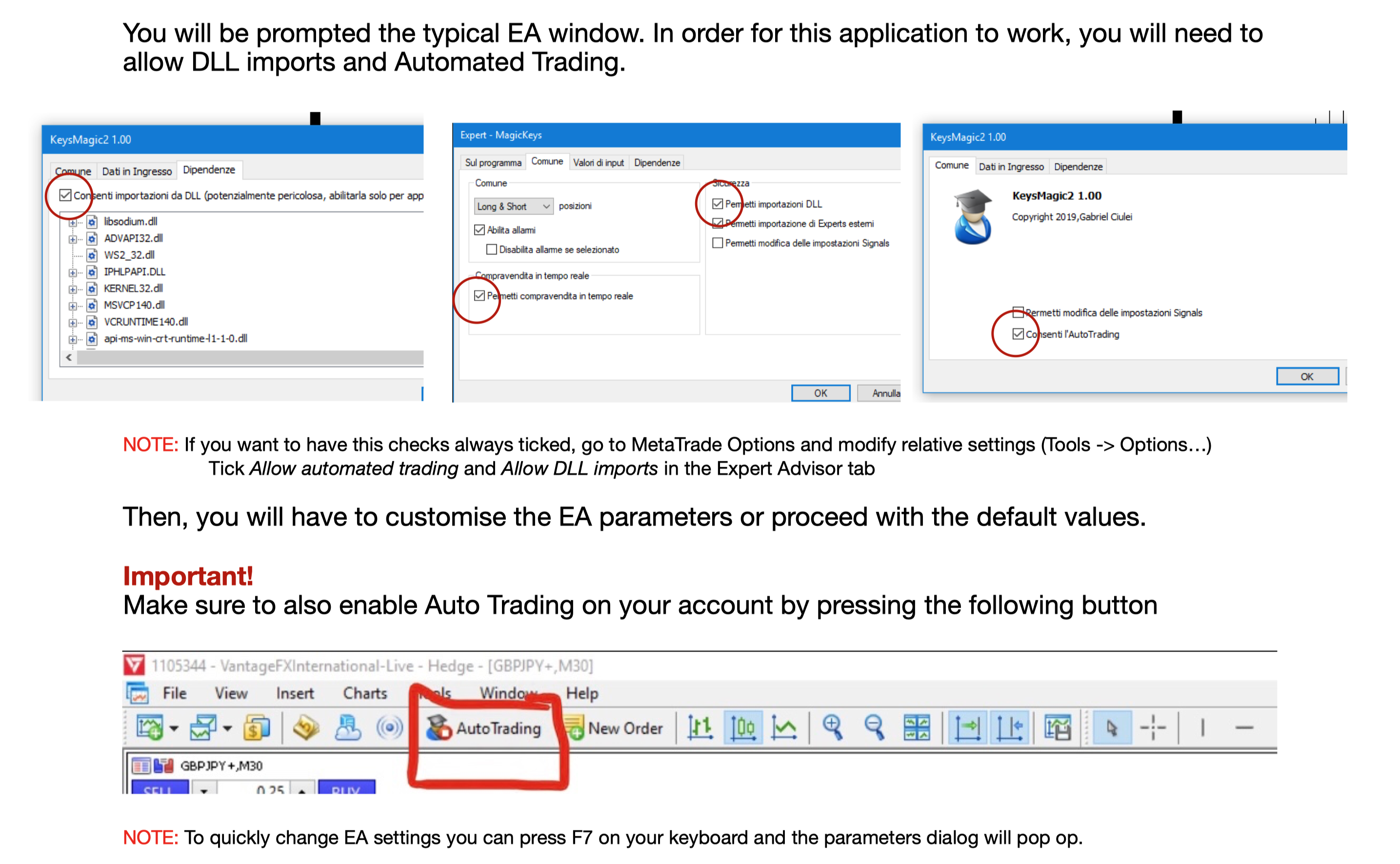Select the line chart icon
1400x864 pixels.
click(x=784, y=727)
